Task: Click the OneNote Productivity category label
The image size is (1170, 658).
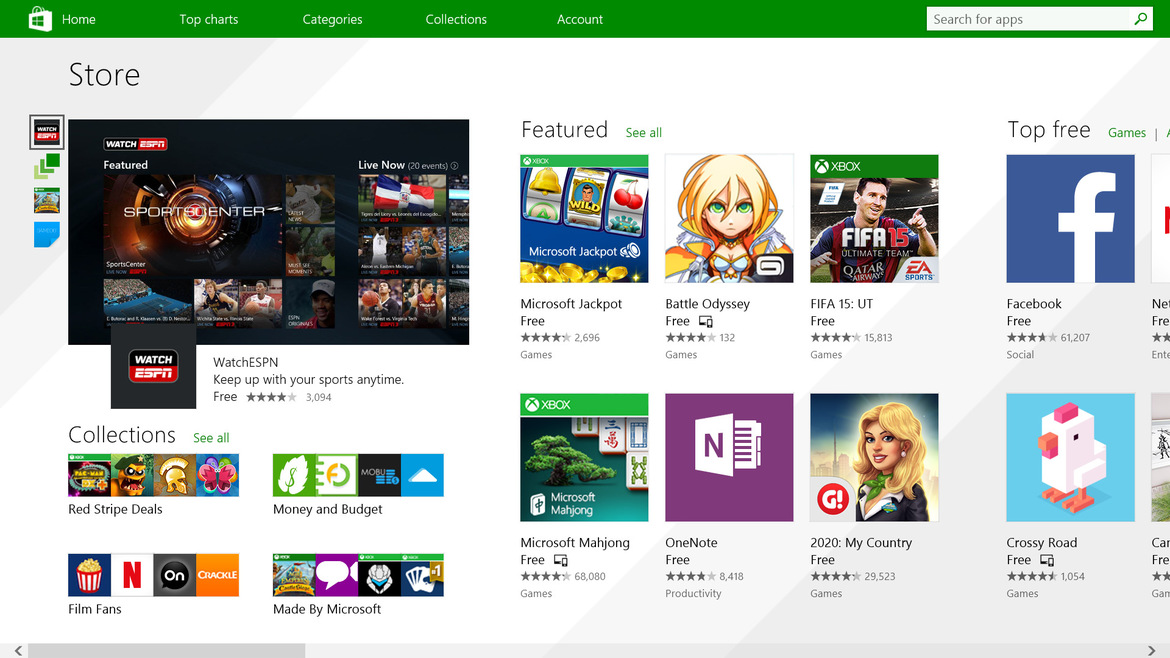Action: [x=693, y=594]
